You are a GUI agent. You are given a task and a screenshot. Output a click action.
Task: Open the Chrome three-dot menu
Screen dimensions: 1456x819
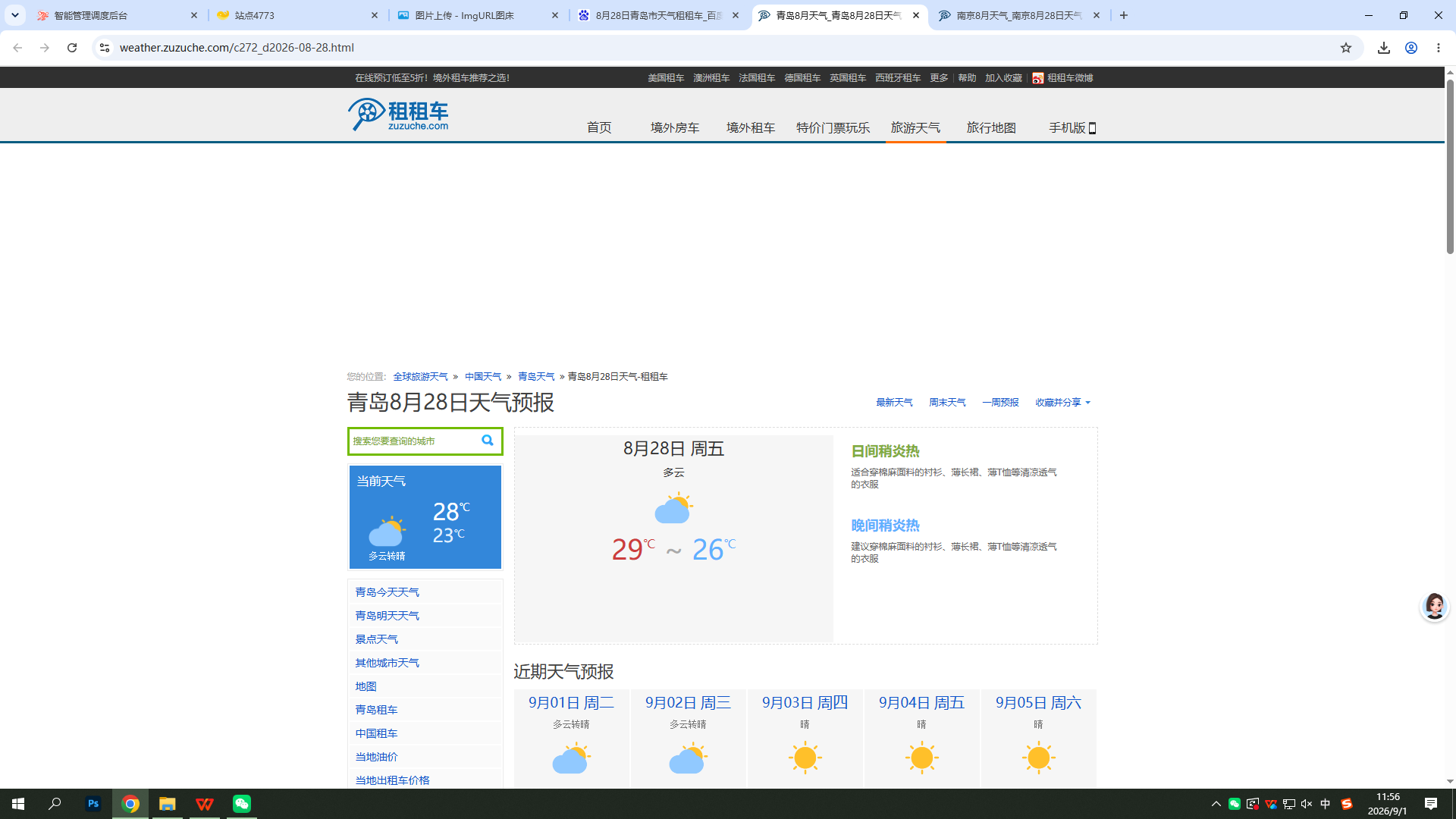point(1439,48)
